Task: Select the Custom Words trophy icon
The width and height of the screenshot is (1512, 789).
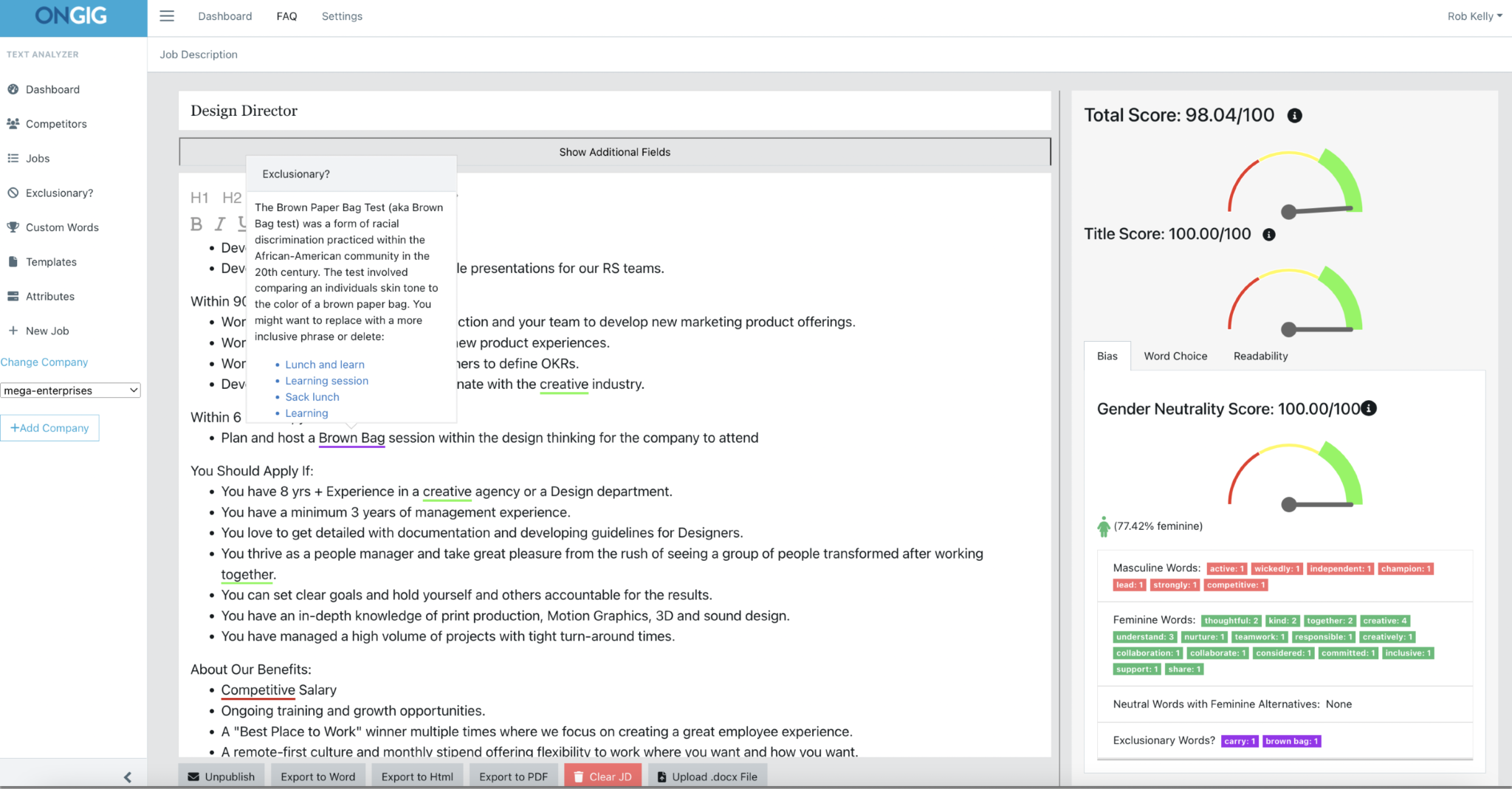Action: click(x=12, y=227)
